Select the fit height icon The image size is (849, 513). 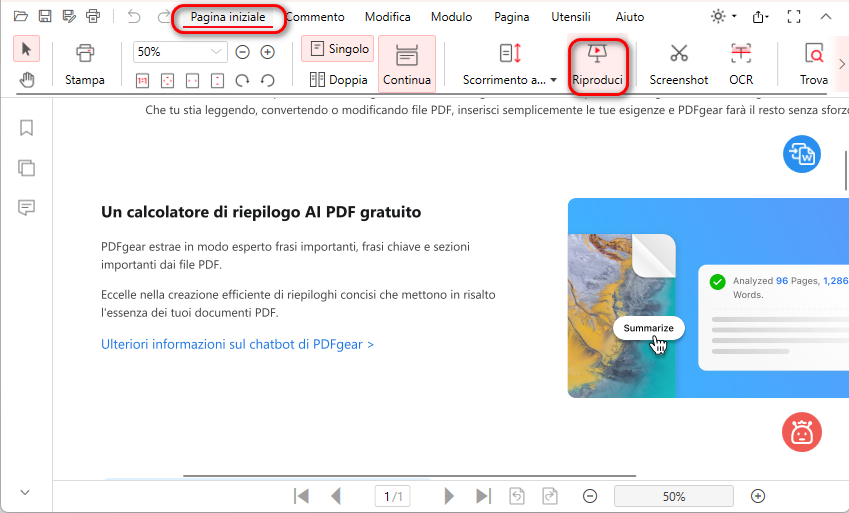[x=217, y=81]
